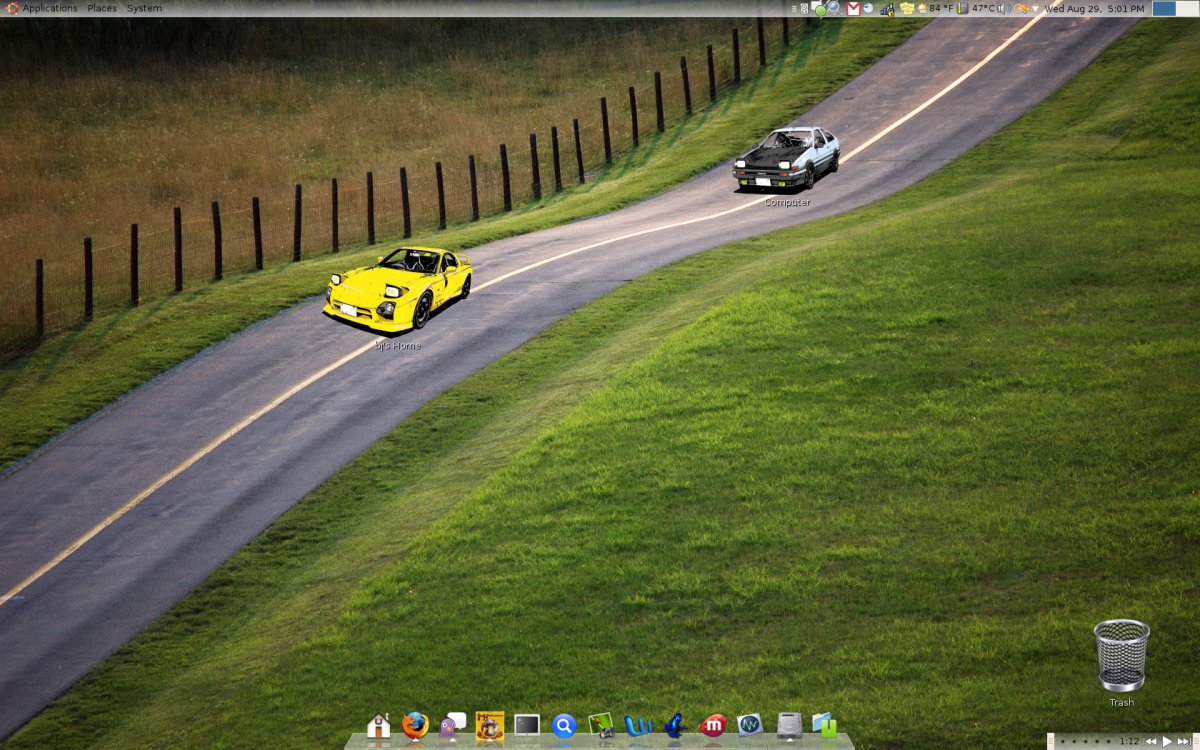The width and height of the screenshot is (1200, 750).
Task: Open the volume speaker applet
Action: pos(1004,8)
